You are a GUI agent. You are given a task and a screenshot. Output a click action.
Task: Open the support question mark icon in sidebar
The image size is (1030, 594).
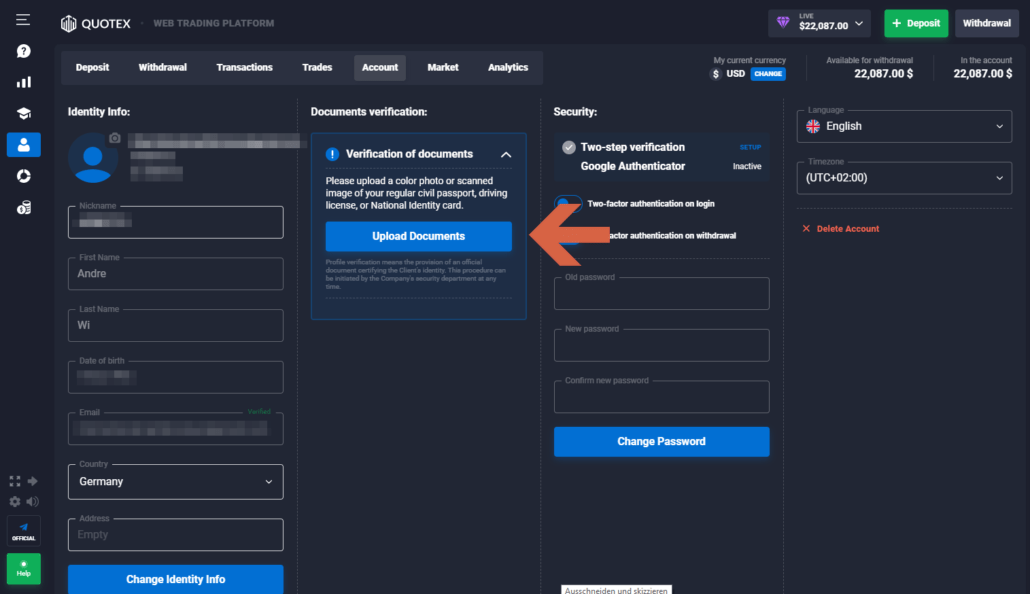point(22,50)
